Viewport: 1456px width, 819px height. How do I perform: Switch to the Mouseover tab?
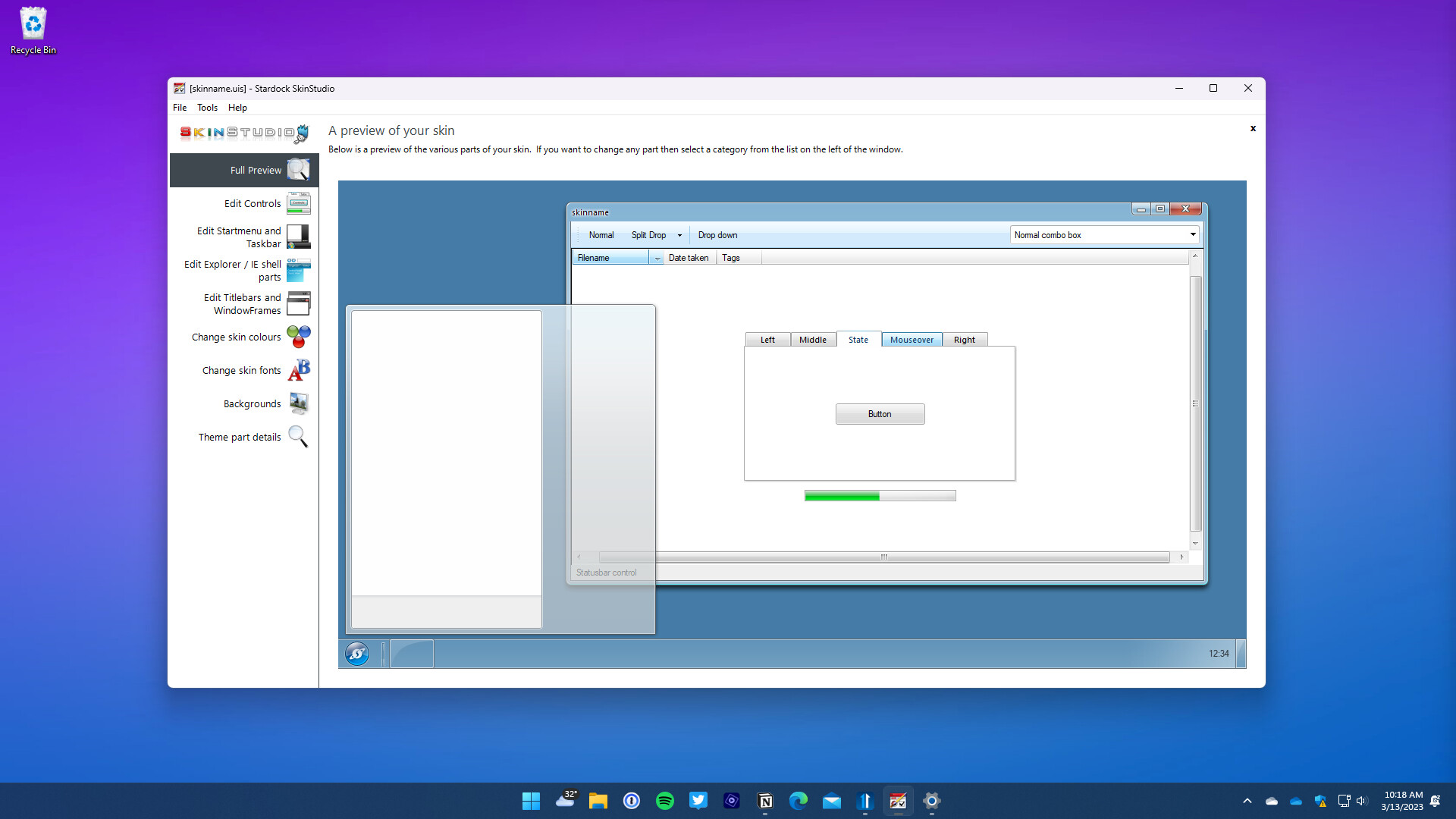click(x=912, y=339)
